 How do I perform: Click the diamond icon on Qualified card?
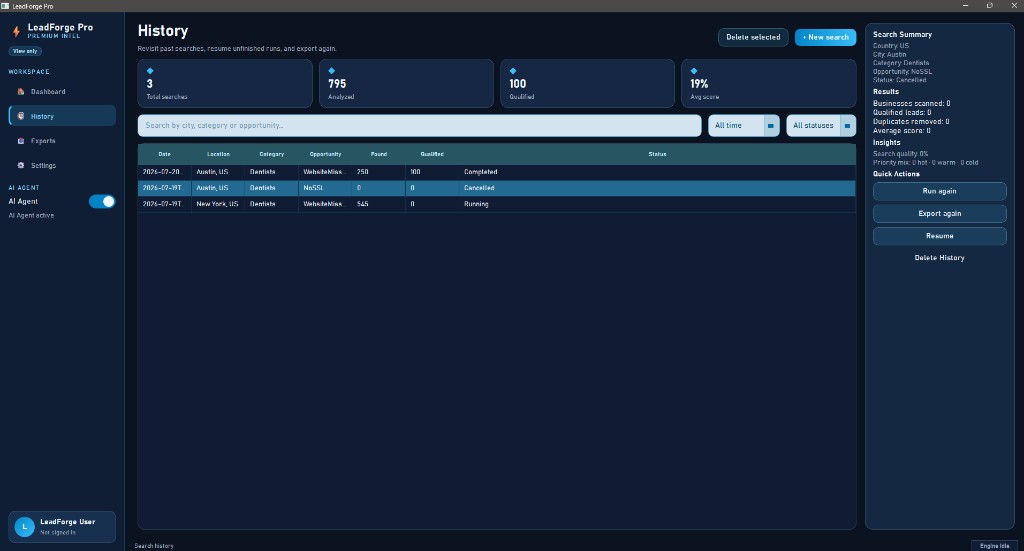pos(513,71)
